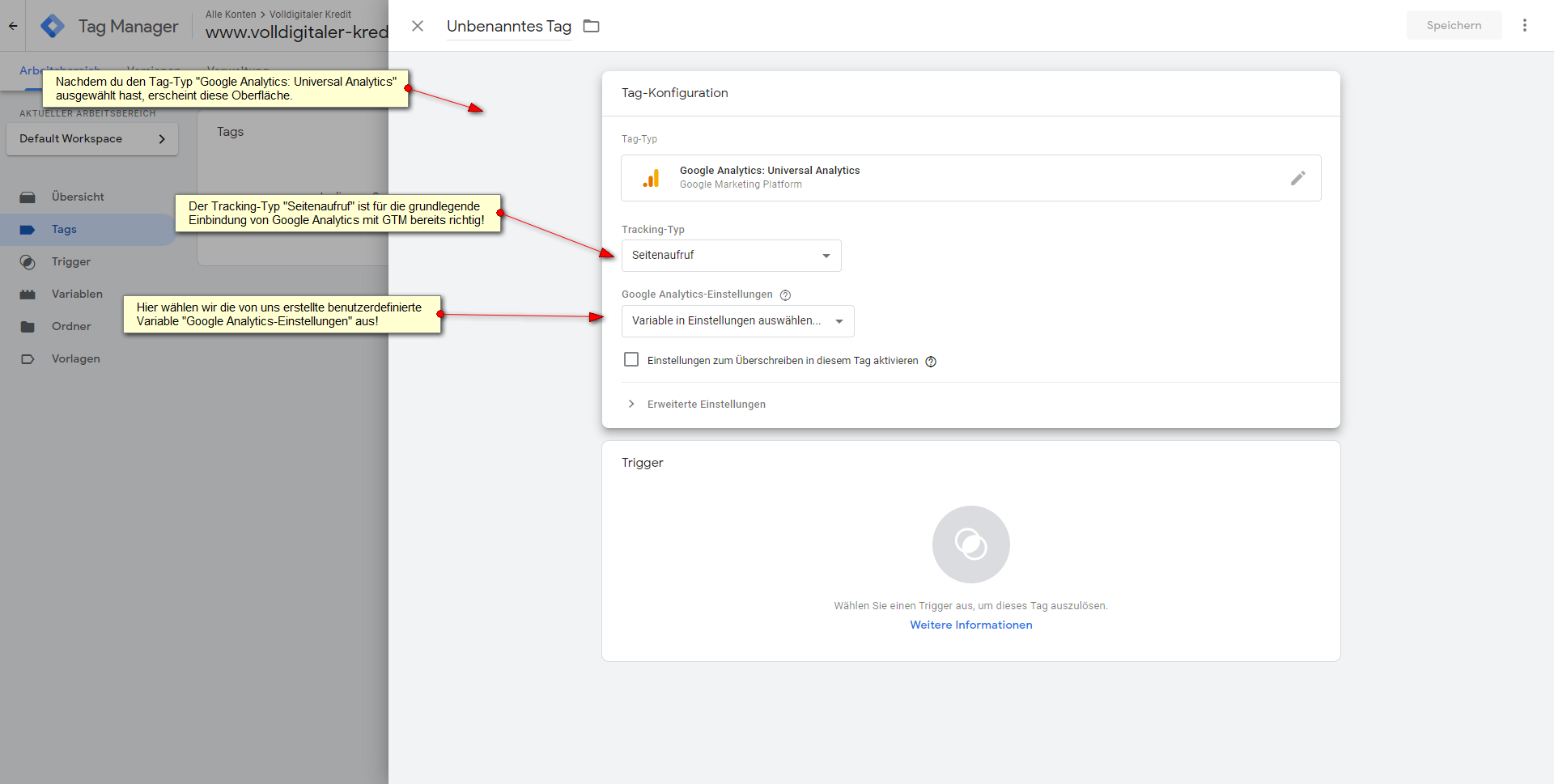The width and height of the screenshot is (1554, 784).
Task: Go to Übersicht in sidebar
Action: [x=78, y=197]
